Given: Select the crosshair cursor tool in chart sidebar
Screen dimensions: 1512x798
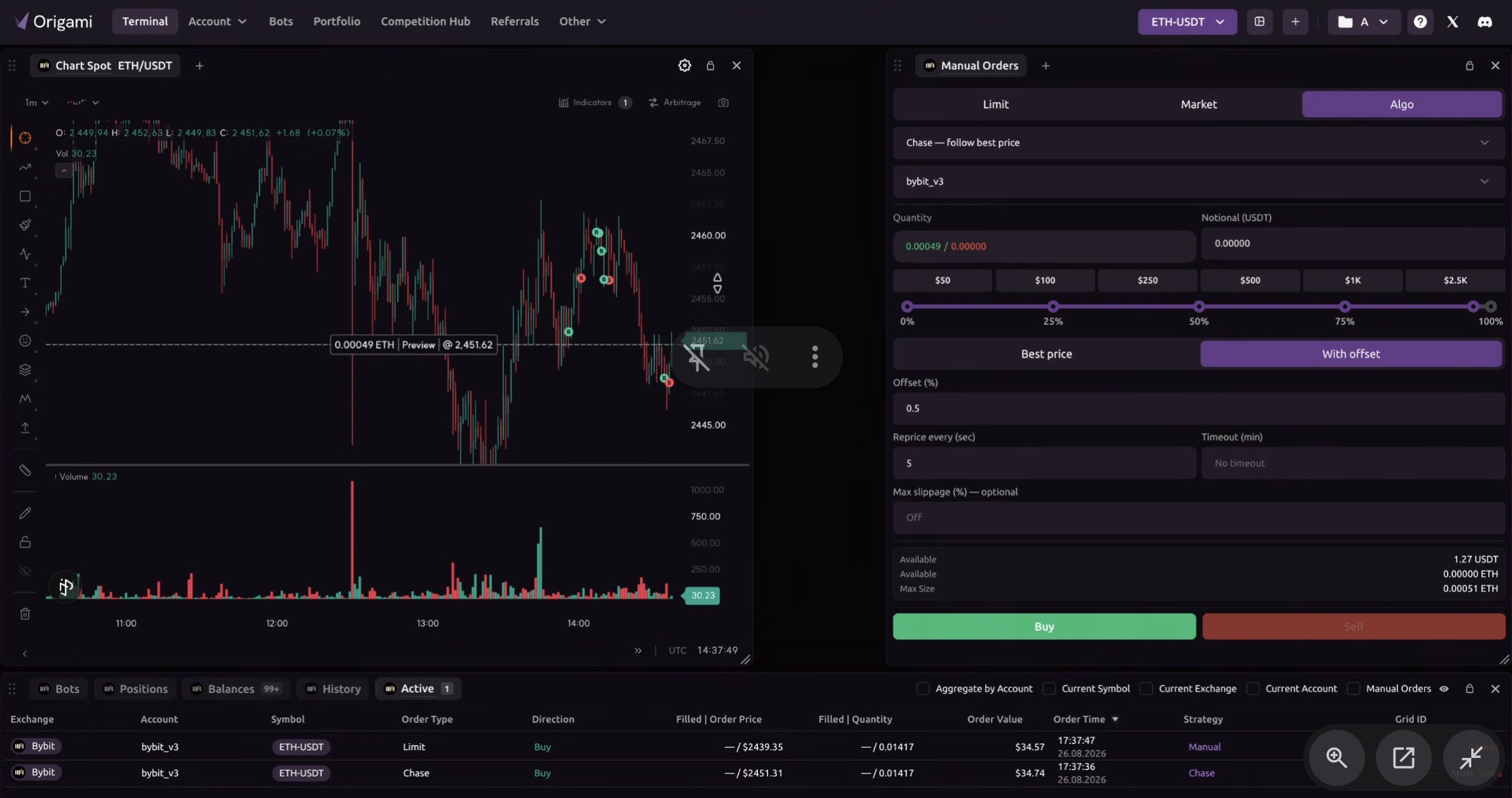Looking at the screenshot, I should point(25,137).
